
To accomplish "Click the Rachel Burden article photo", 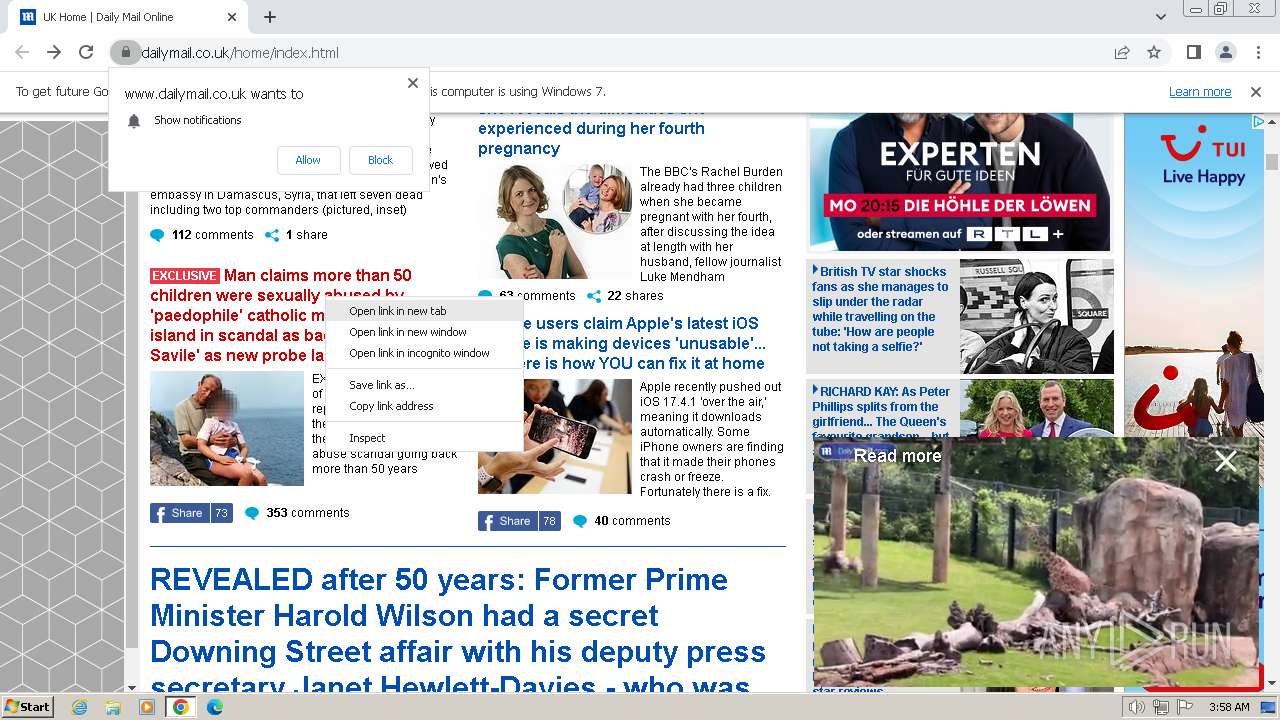I will pyautogui.click(x=555, y=221).
